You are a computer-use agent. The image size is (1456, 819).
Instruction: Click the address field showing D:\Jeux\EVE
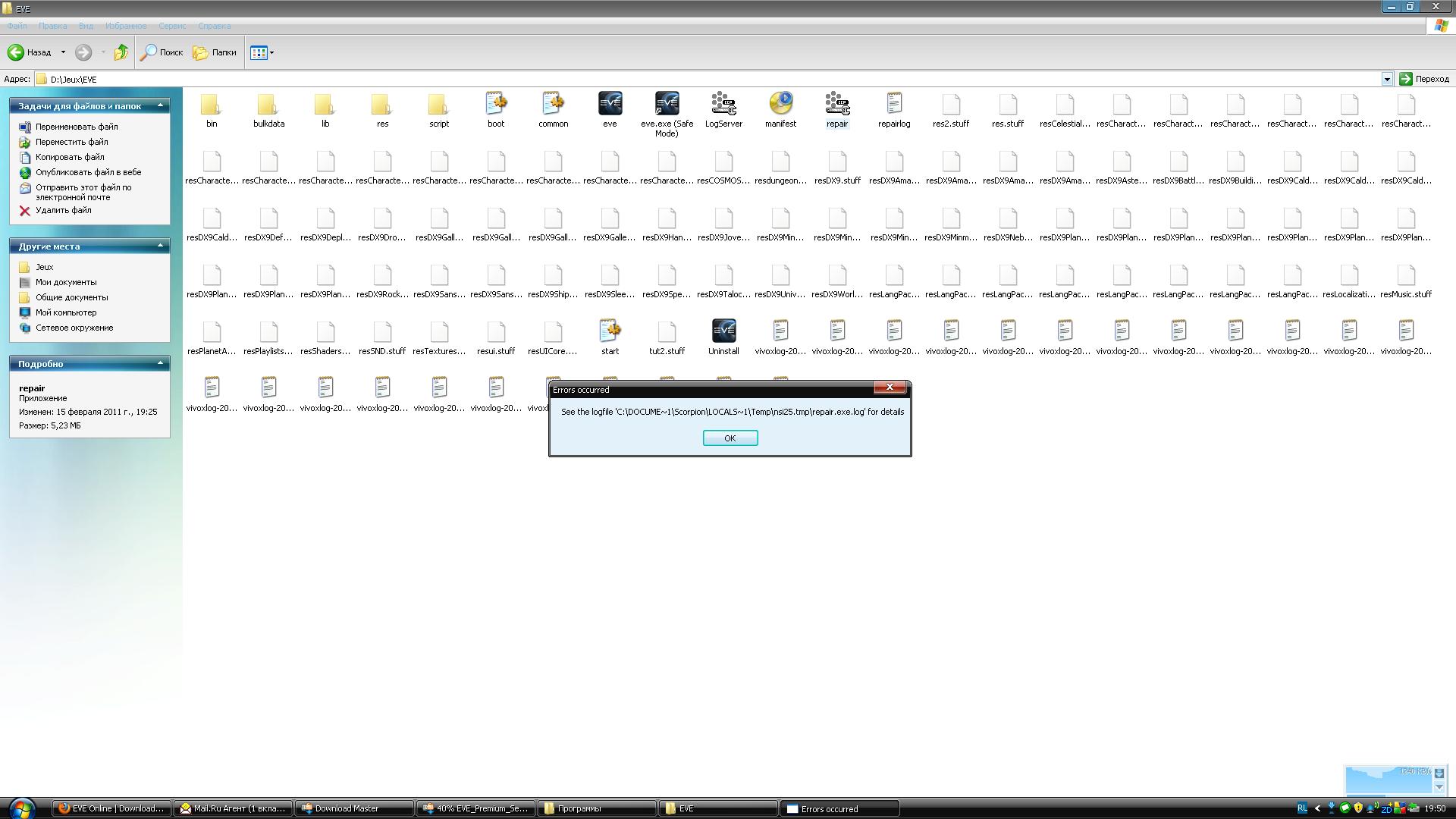click(682, 79)
